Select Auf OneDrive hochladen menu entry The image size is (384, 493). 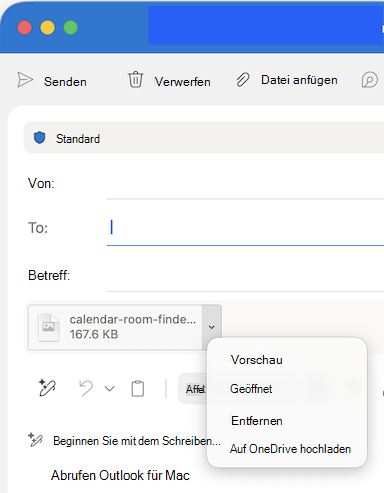point(290,449)
